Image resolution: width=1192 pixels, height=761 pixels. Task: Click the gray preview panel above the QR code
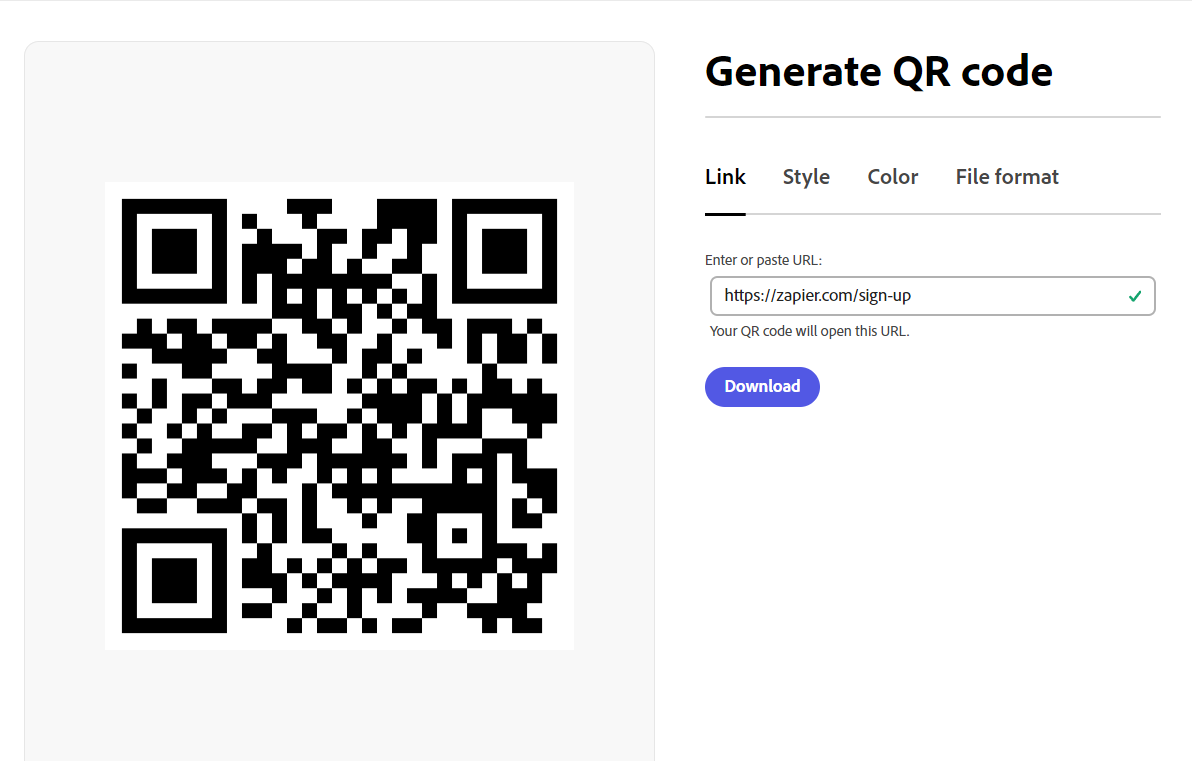339,112
